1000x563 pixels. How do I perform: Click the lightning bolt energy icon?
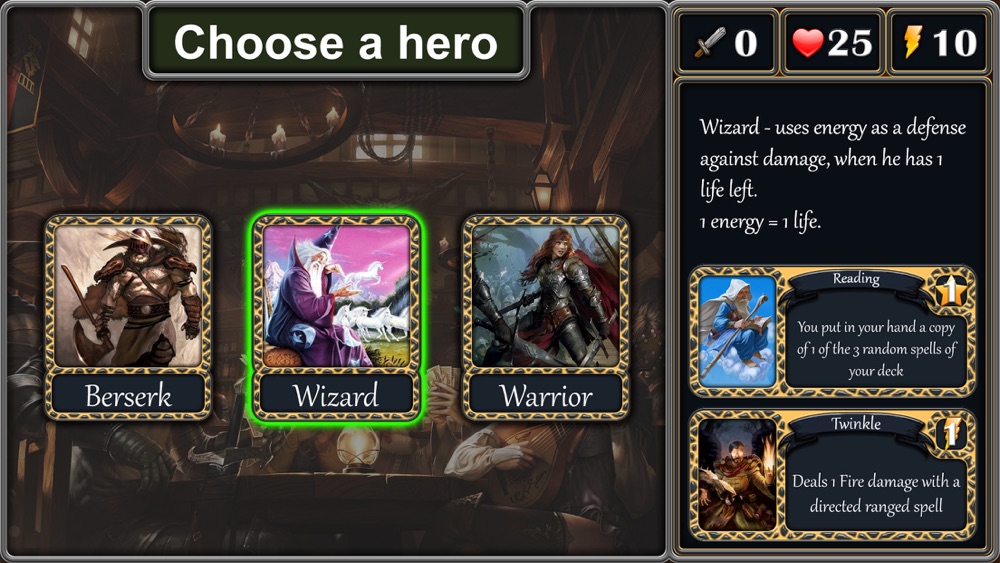[913, 43]
